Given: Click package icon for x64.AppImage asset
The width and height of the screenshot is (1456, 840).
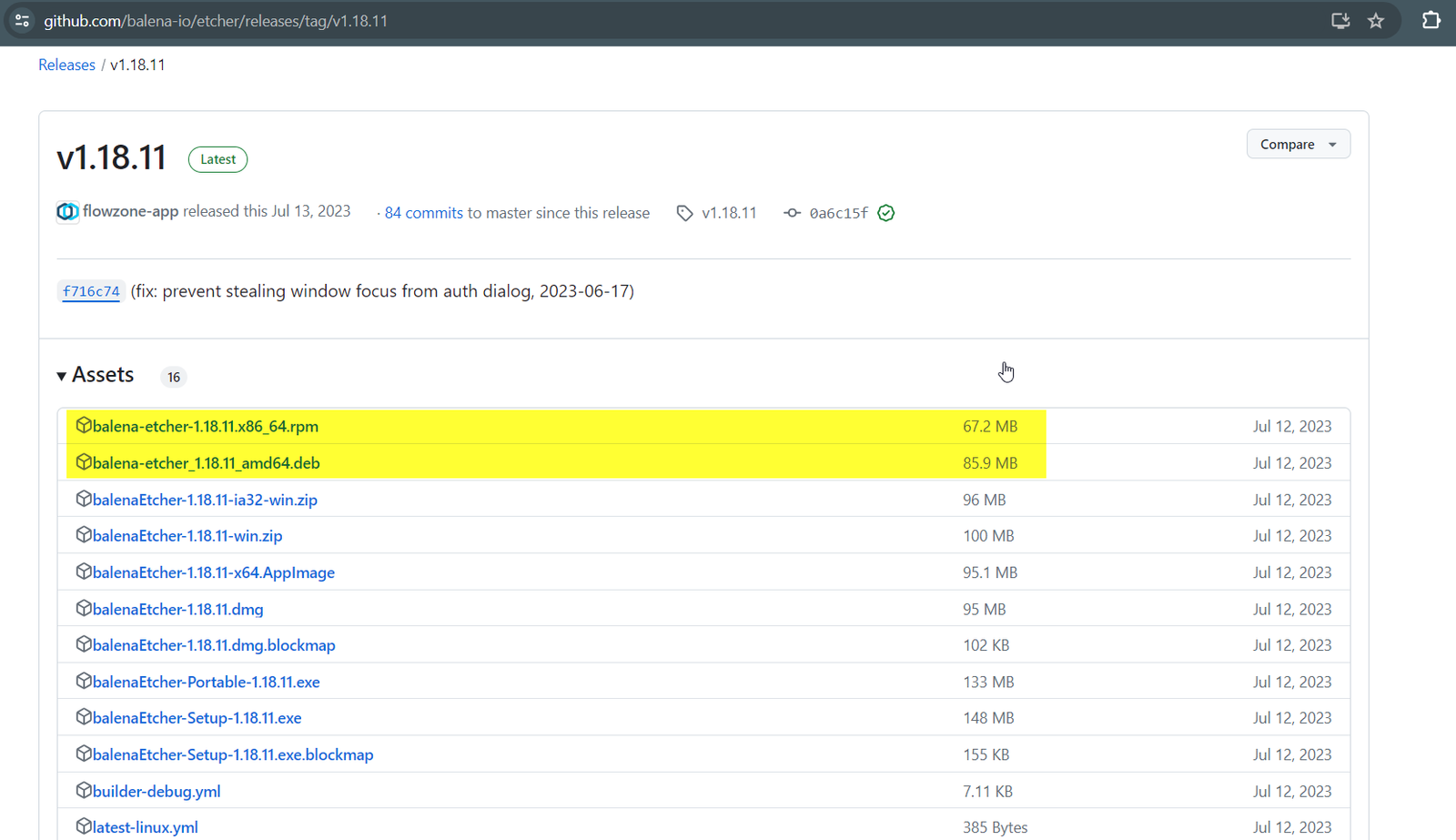Looking at the screenshot, I should pyautogui.click(x=84, y=571).
